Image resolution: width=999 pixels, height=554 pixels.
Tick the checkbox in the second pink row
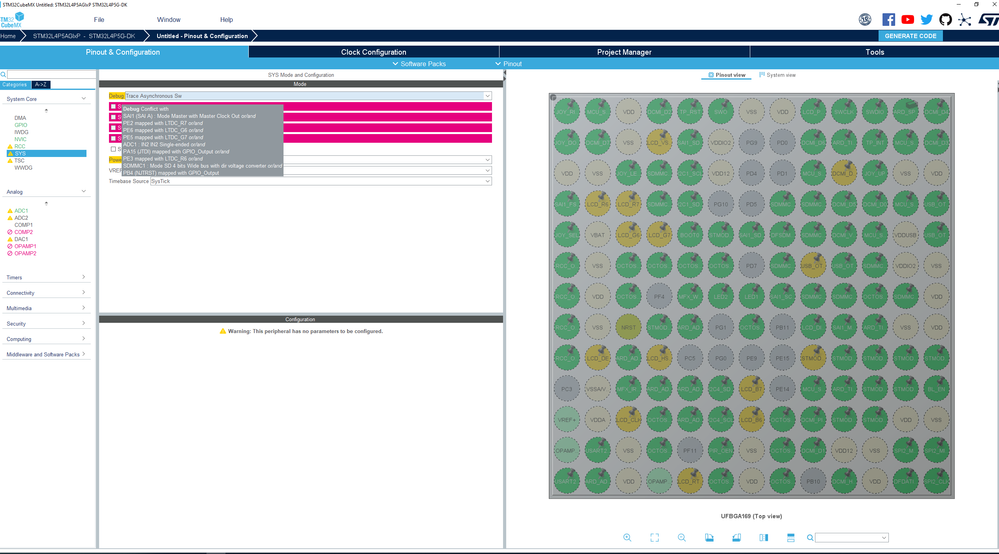pyautogui.click(x=113, y=117)
